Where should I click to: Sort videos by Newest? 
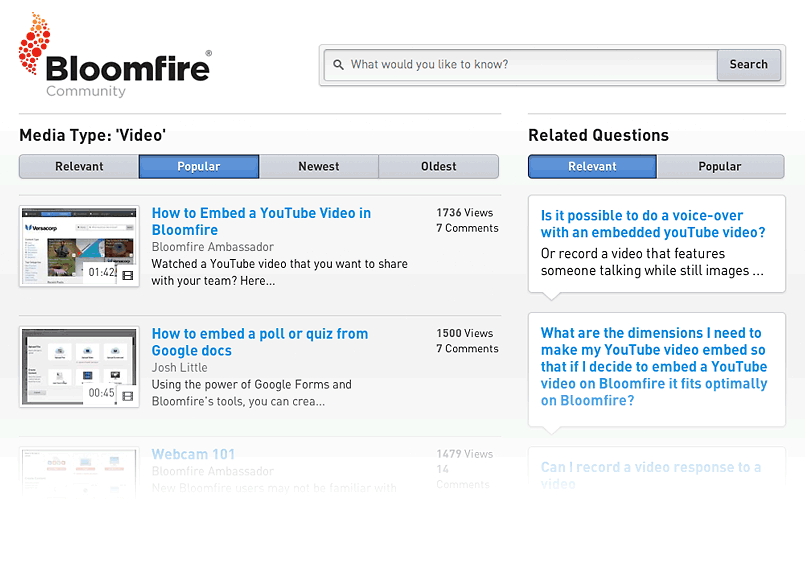pyautogui.click(x=319, y=167)
